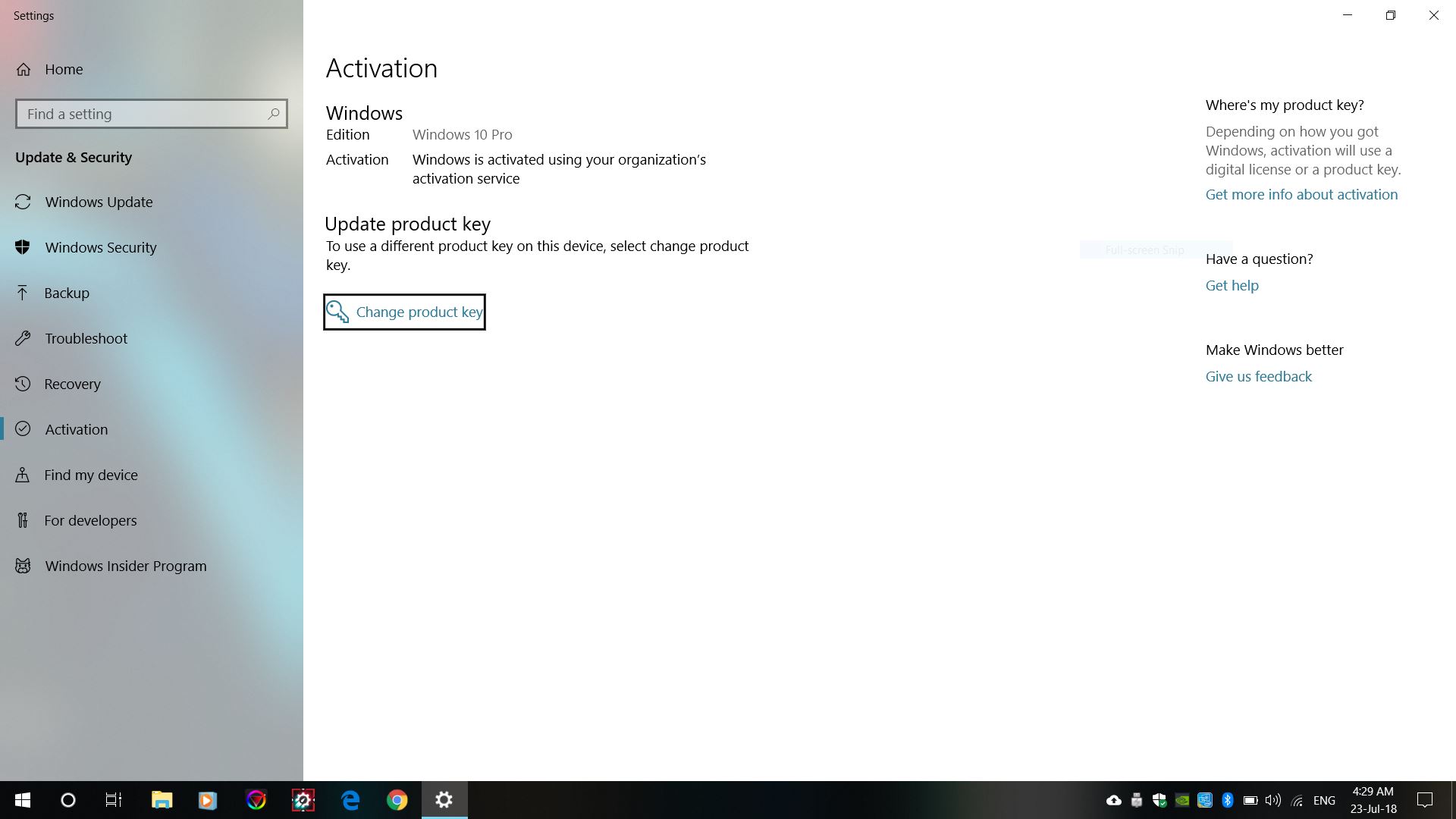Open Troubleshoot settings

click(x=86, y=338)
